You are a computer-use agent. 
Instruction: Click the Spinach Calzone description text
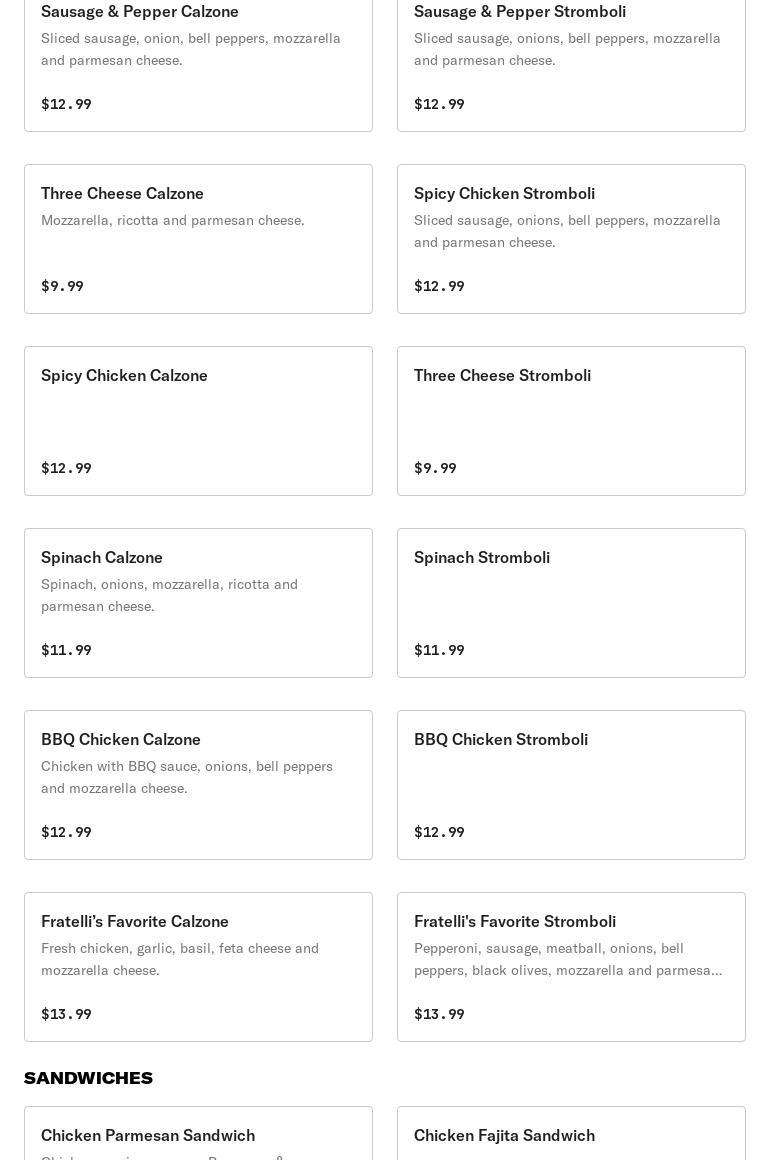[169, 595]
